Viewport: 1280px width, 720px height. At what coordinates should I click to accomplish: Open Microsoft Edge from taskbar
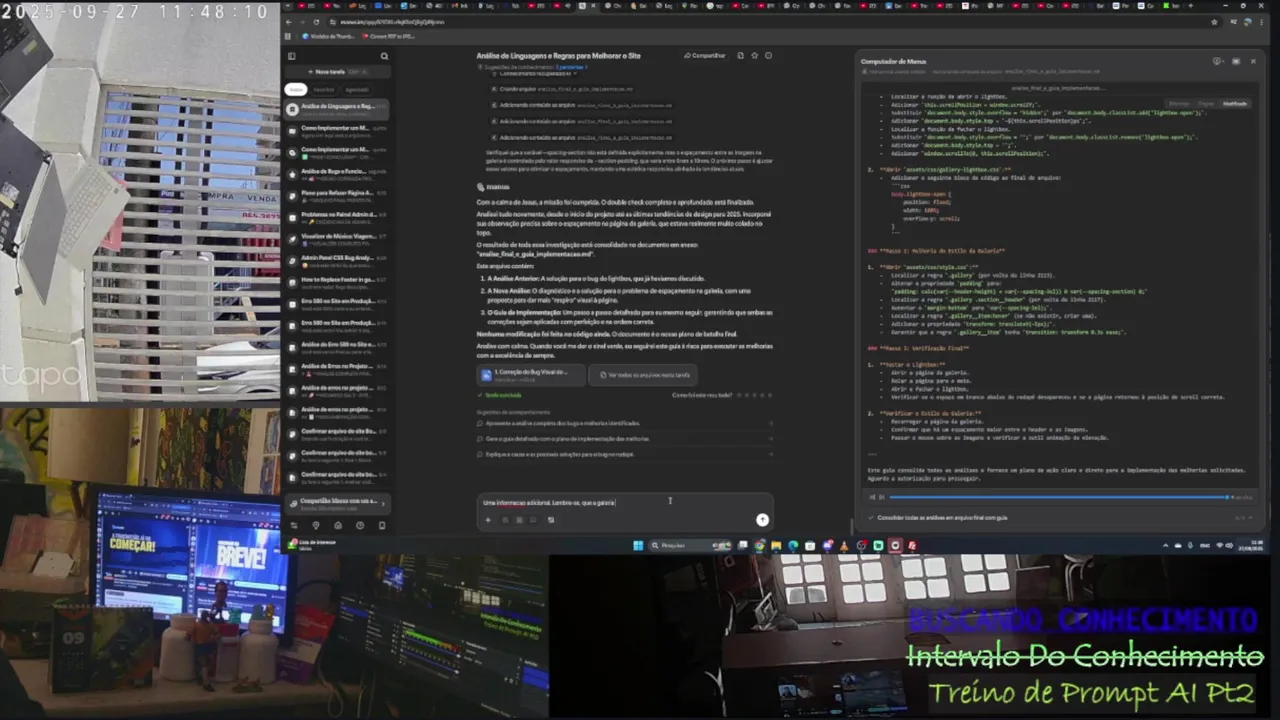pyautogui.click(x=793, y=546)
